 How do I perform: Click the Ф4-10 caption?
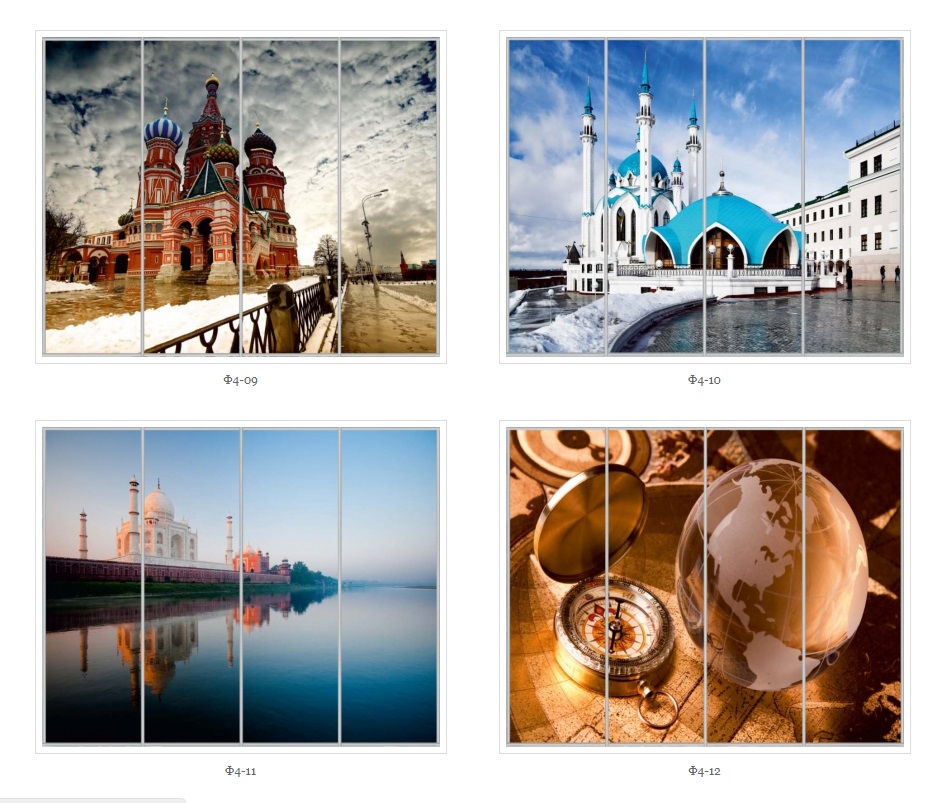pyautogui.click(x=704, y=380)
